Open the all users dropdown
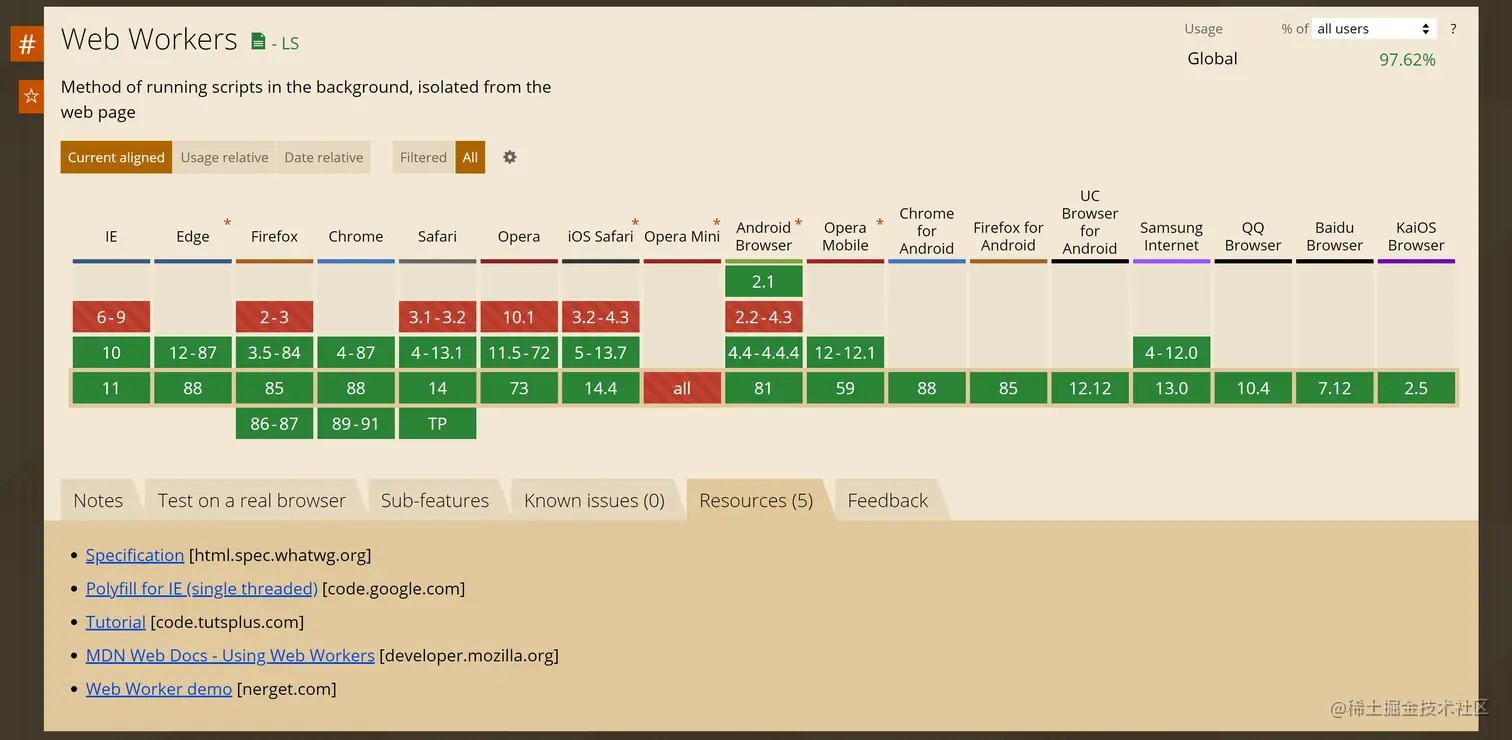The image size is (1512, 740). 1374,29
